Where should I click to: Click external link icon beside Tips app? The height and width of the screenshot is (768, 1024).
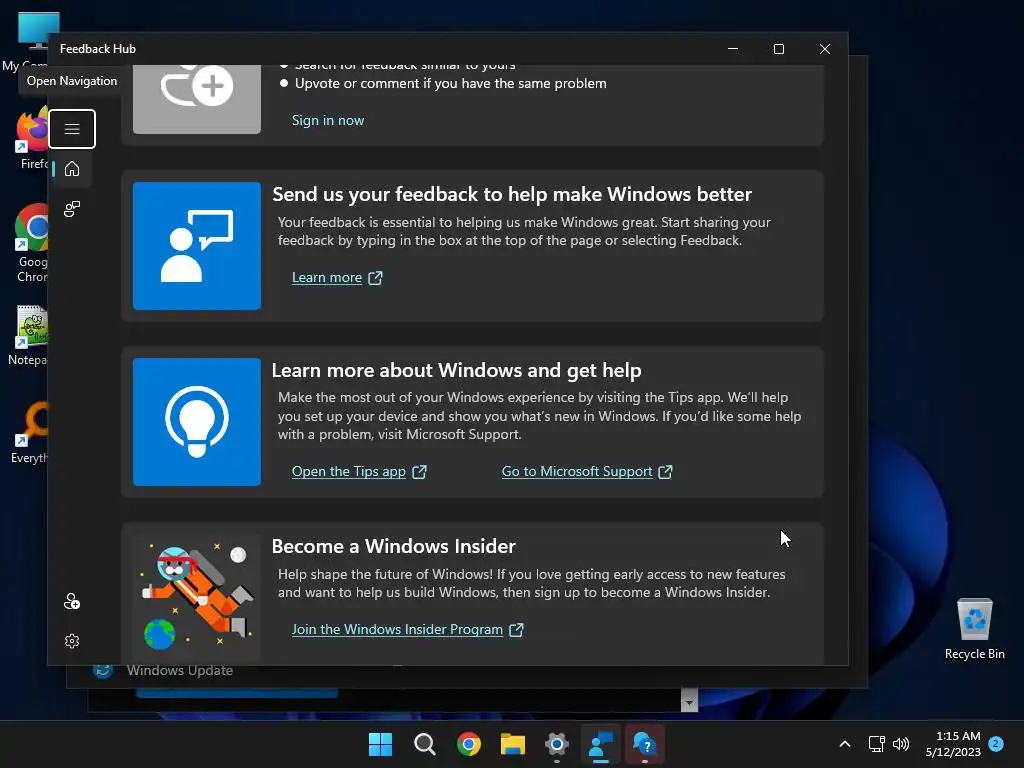pos(419,472)
